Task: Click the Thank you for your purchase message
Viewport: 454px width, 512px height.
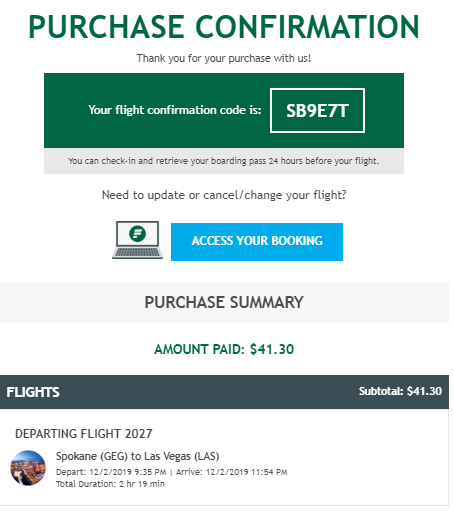Action: click(x=224, y=58)
